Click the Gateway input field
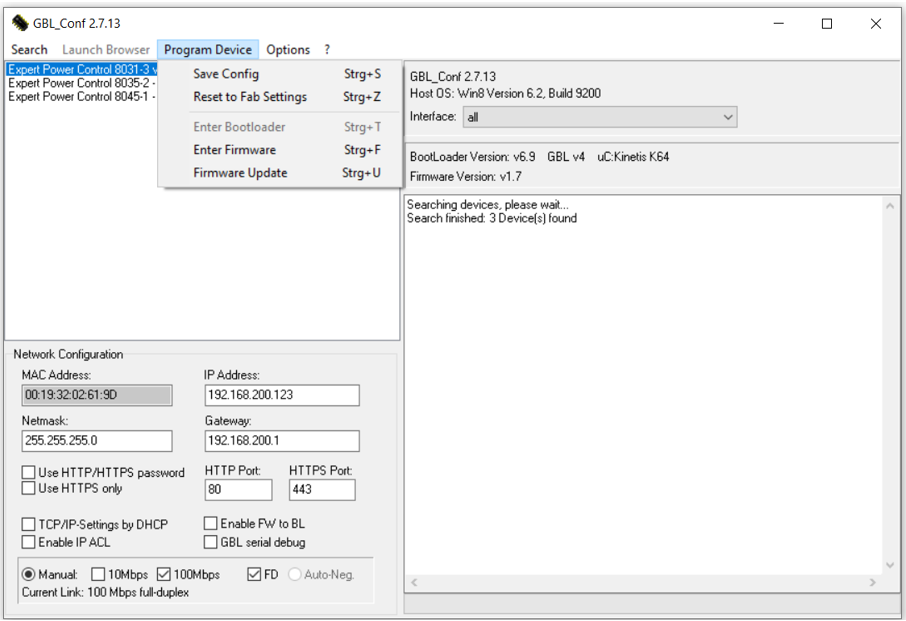Screen dimensions: 906x621 [x=281, y=441]
